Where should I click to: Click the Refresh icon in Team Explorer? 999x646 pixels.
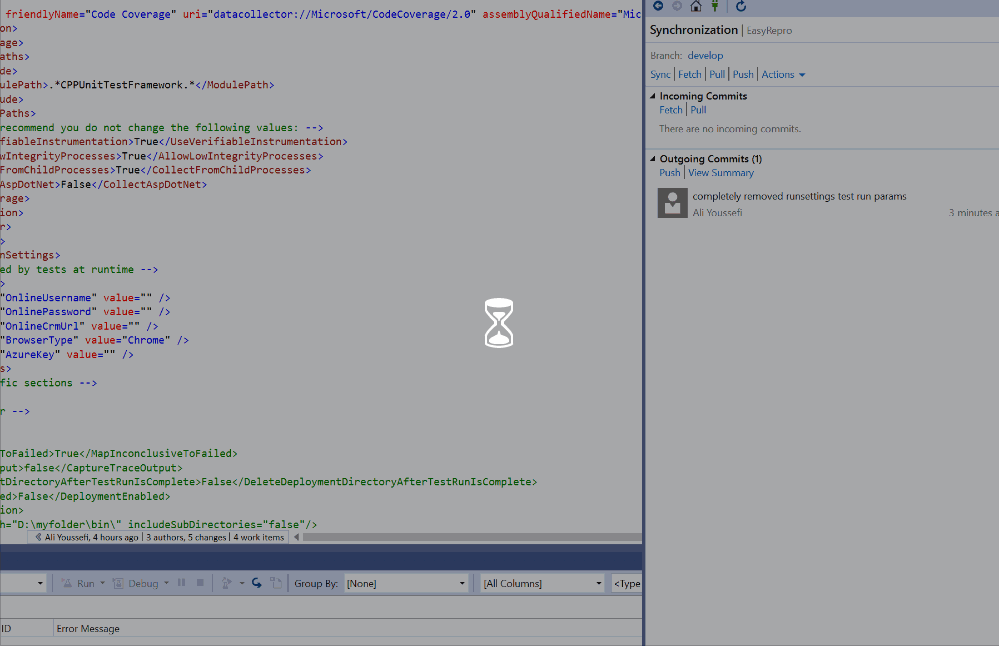[x=741, y=7]
